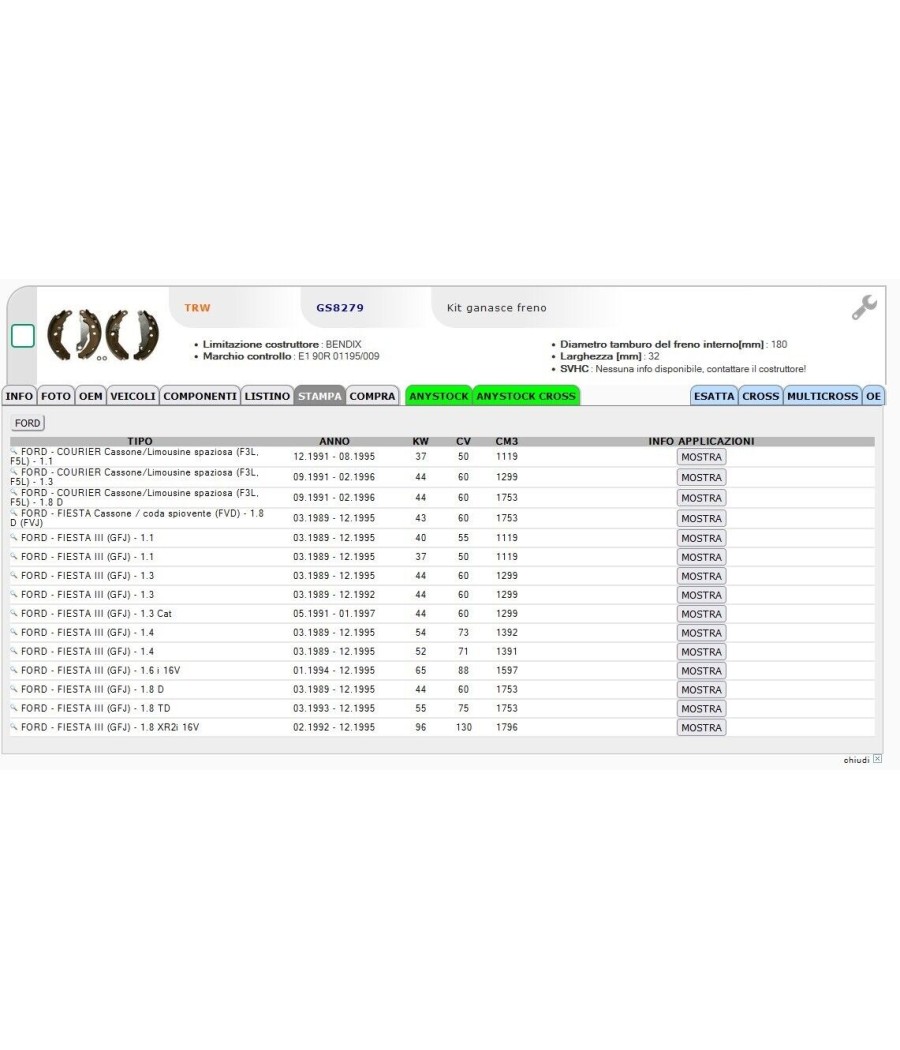This screenshot has height=1050, width=900.
Task: Click MOSTRA for FIESTA III 1.8 TD
Action: coord(701,708)
